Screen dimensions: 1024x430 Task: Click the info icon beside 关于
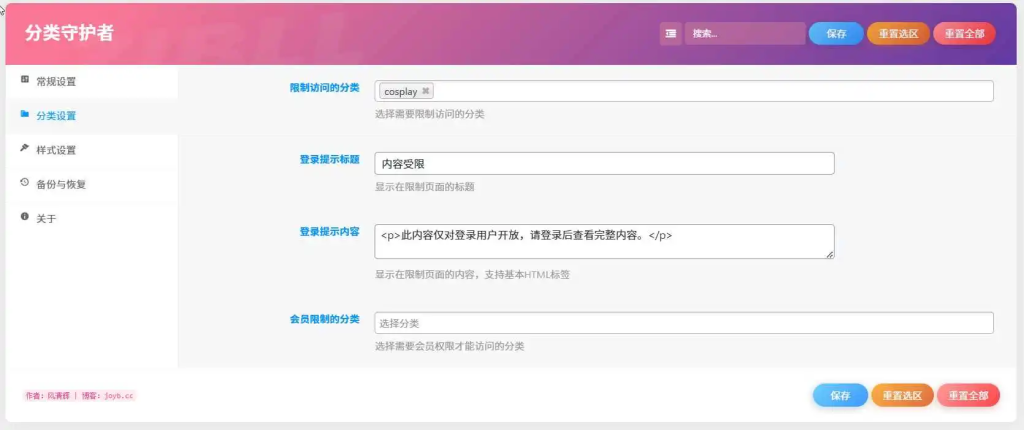click(x=25, y=216)
